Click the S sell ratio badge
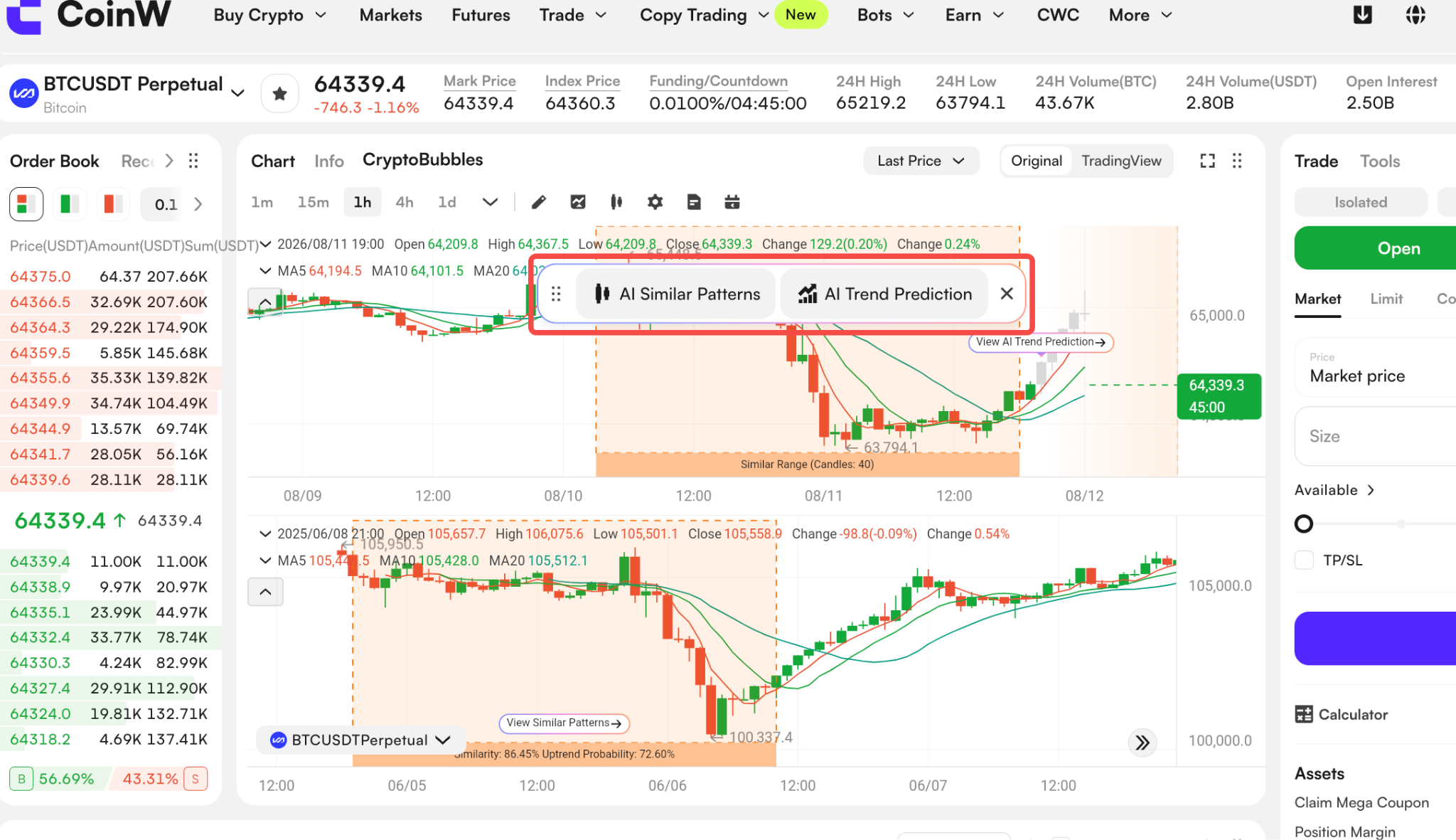The width and height of the screenshot is (1456, 840). coord(196,779)
